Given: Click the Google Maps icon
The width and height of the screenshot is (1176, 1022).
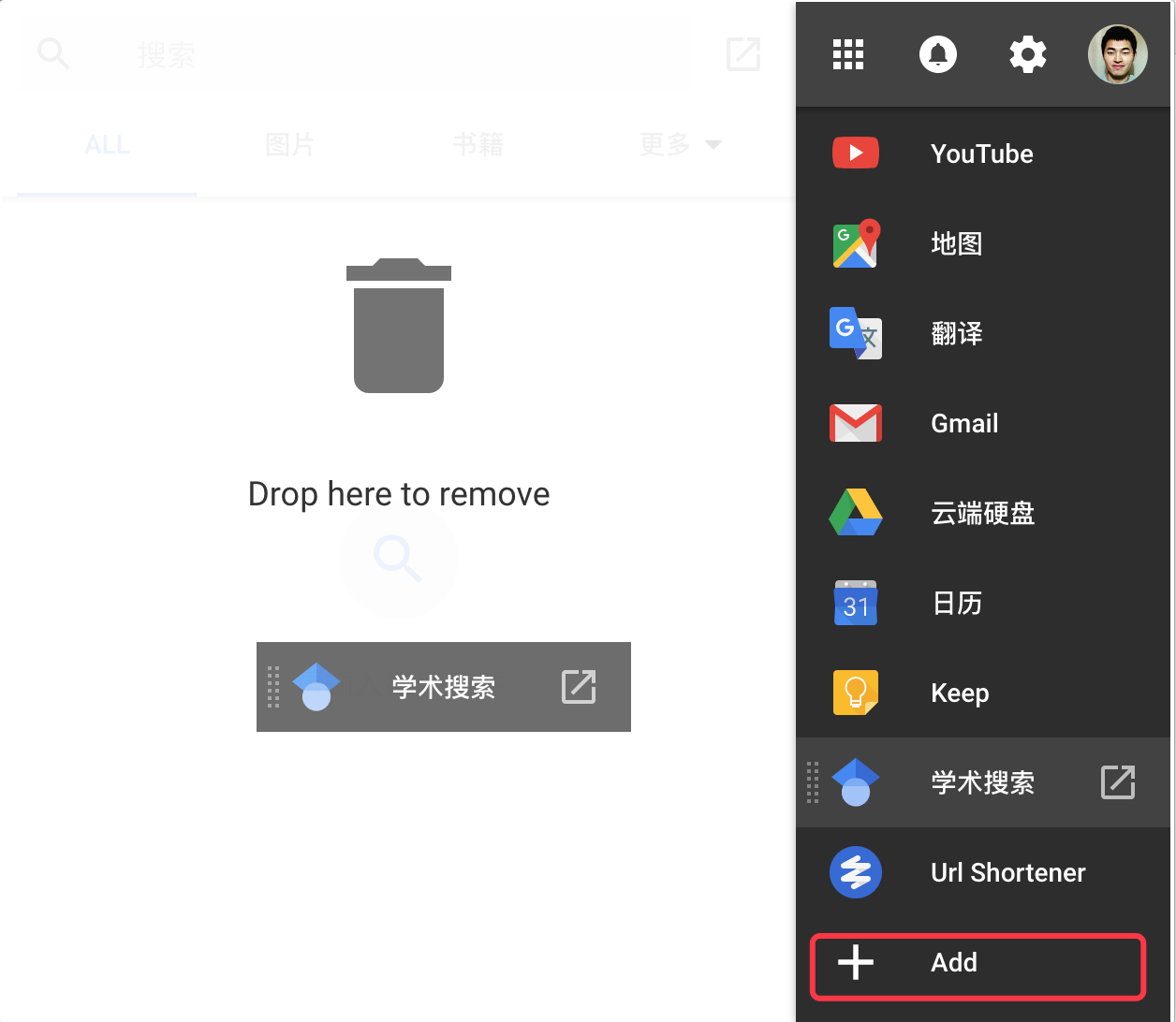Looking at the screenshot, I should [x=856, y=243].
